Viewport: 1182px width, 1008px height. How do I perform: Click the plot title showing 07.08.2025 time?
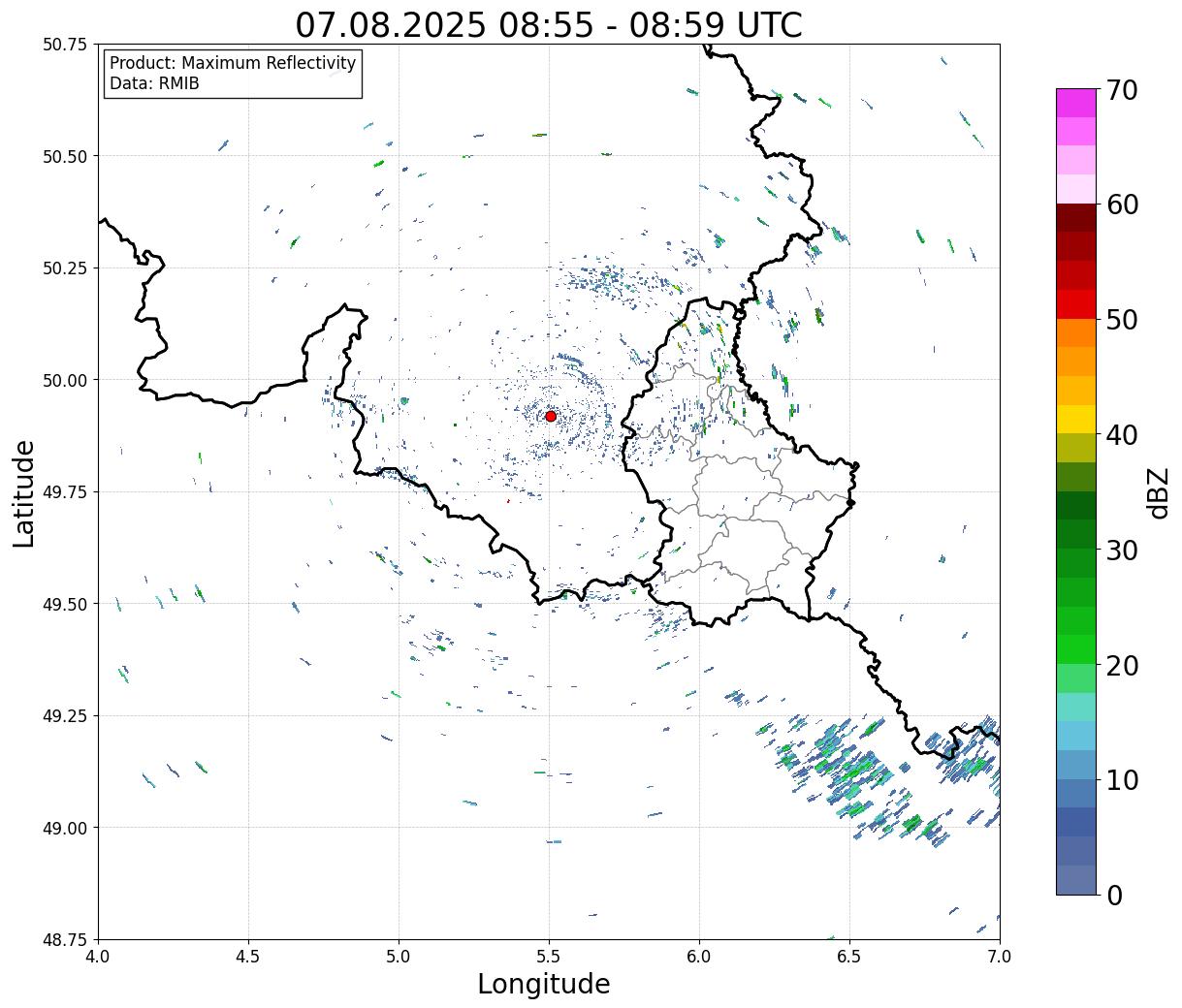click(x=549, y=24)
